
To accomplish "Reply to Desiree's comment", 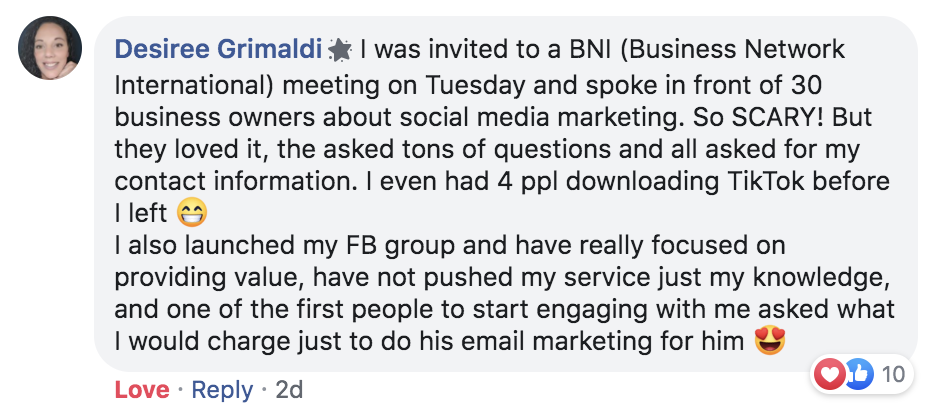I will [x=222, y=390].
